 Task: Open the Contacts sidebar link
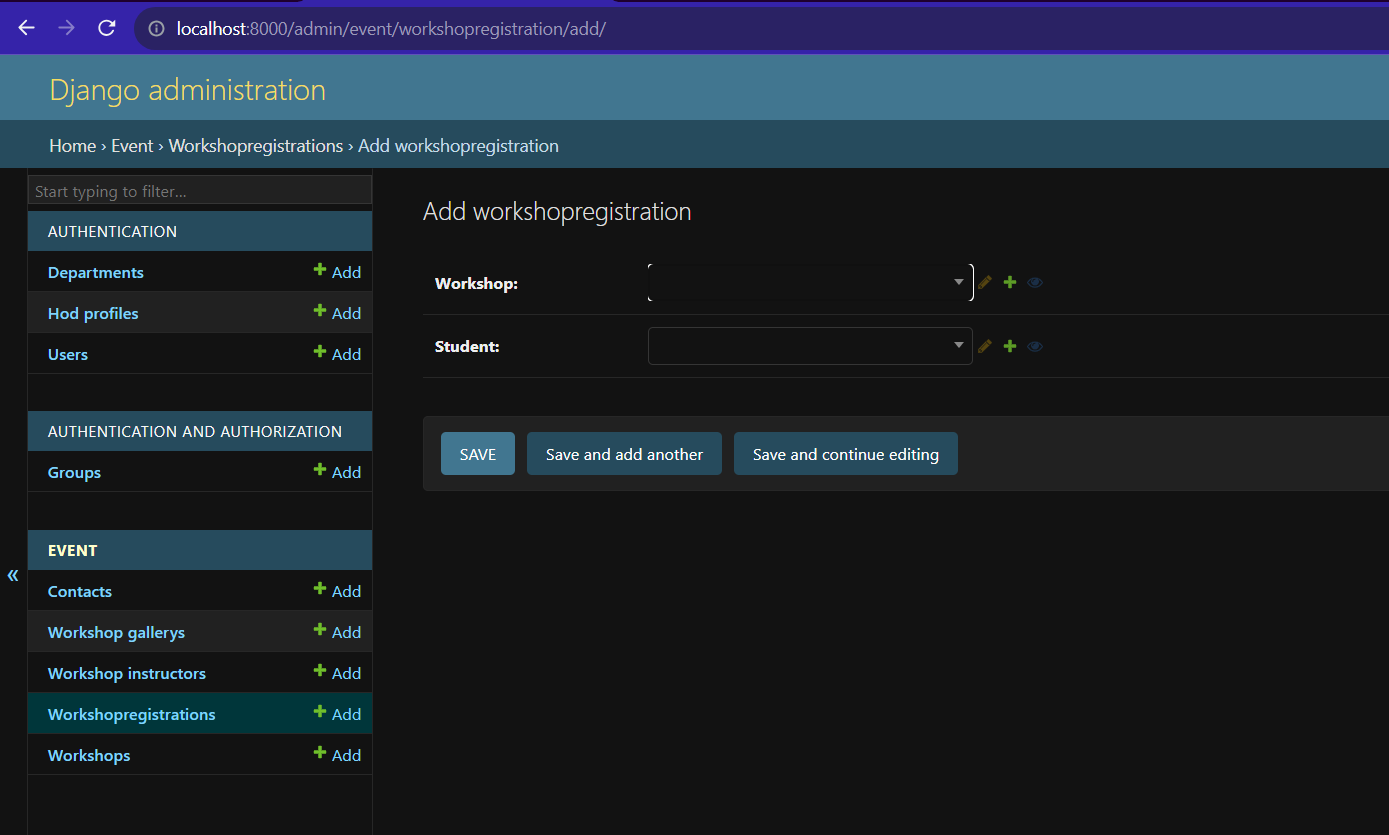point(80,591)
